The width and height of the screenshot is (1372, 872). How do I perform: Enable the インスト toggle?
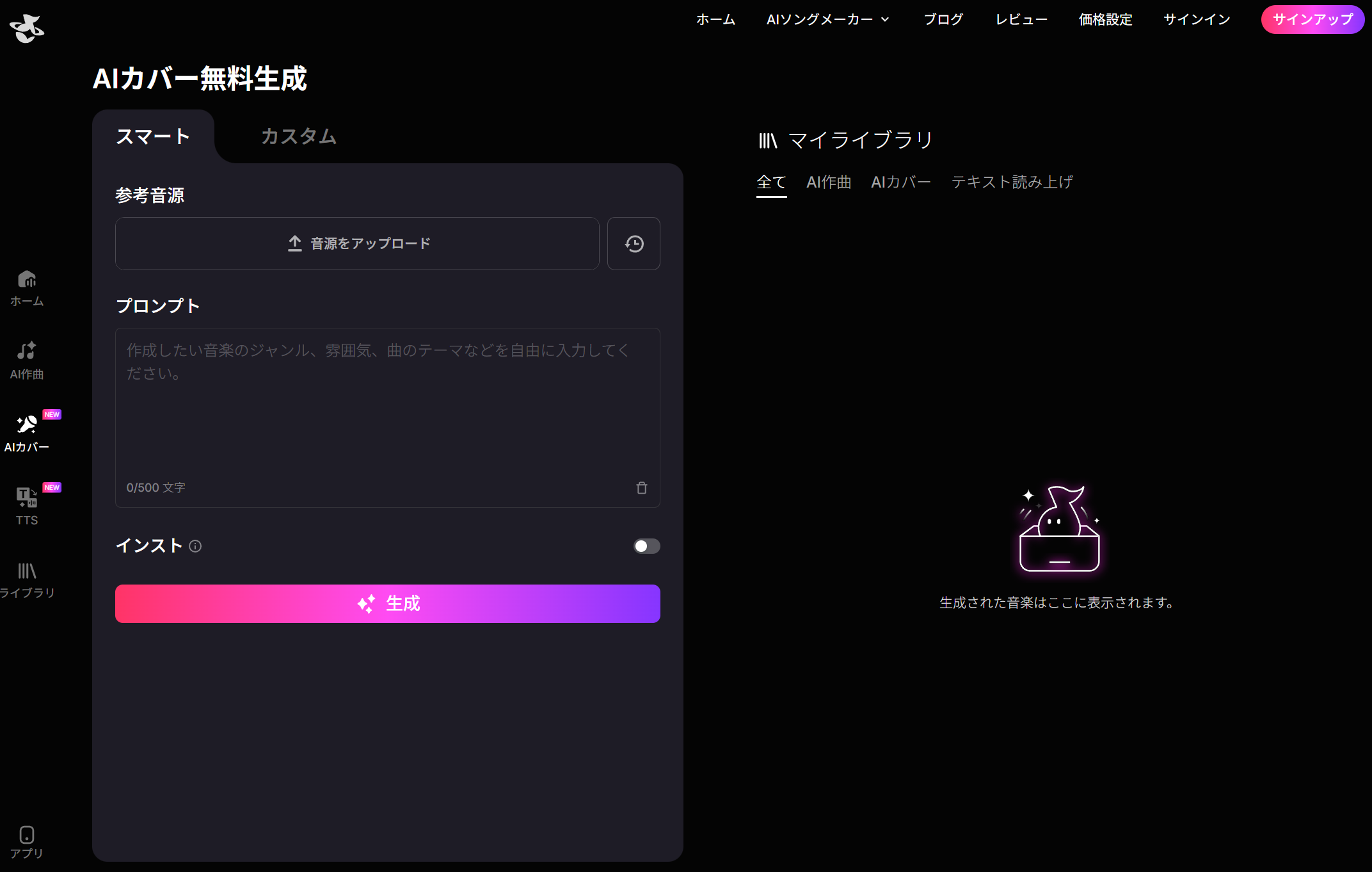[x=646, y=546]
